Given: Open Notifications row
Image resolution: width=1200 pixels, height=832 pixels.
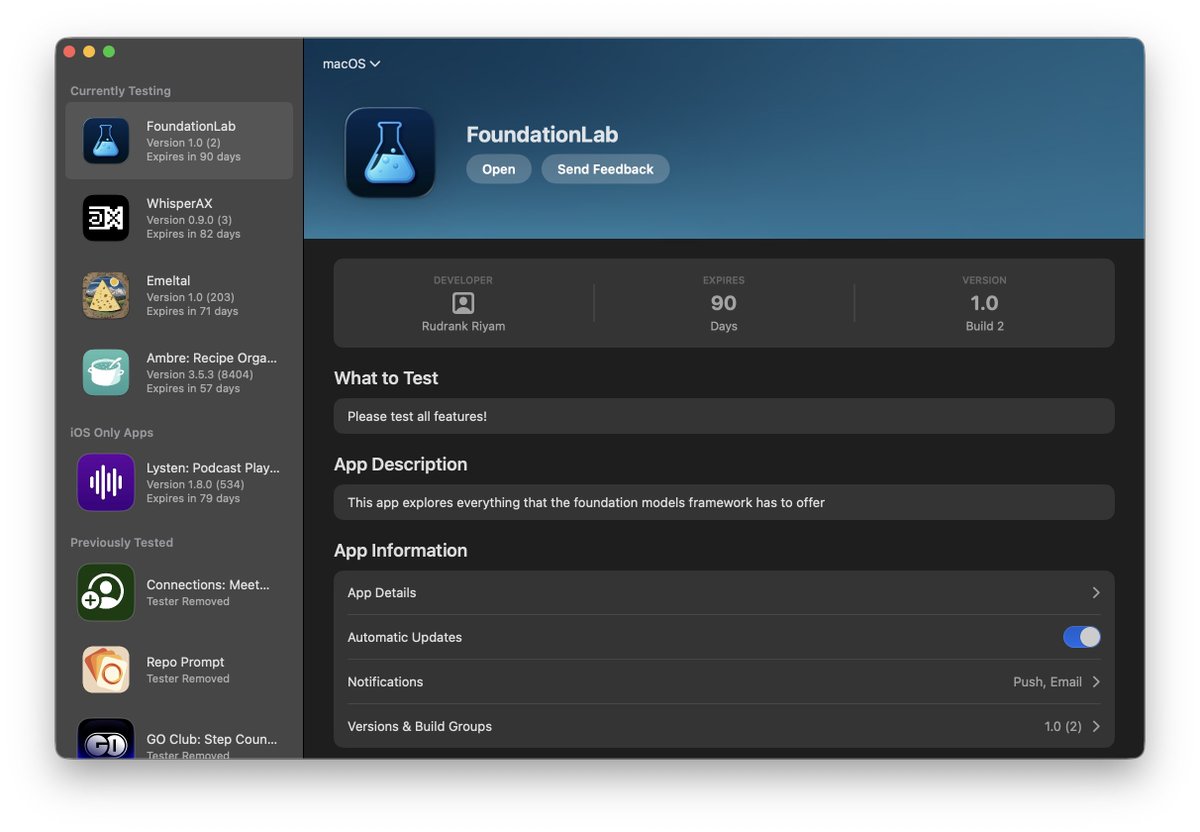Looking at the screenshot, I should (724, 682).
